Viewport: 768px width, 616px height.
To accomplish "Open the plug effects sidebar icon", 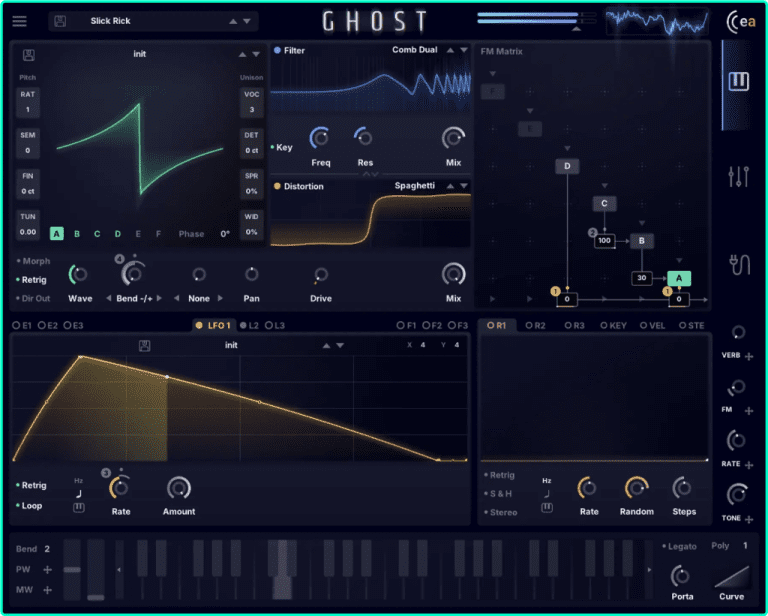I will point(740,264).
